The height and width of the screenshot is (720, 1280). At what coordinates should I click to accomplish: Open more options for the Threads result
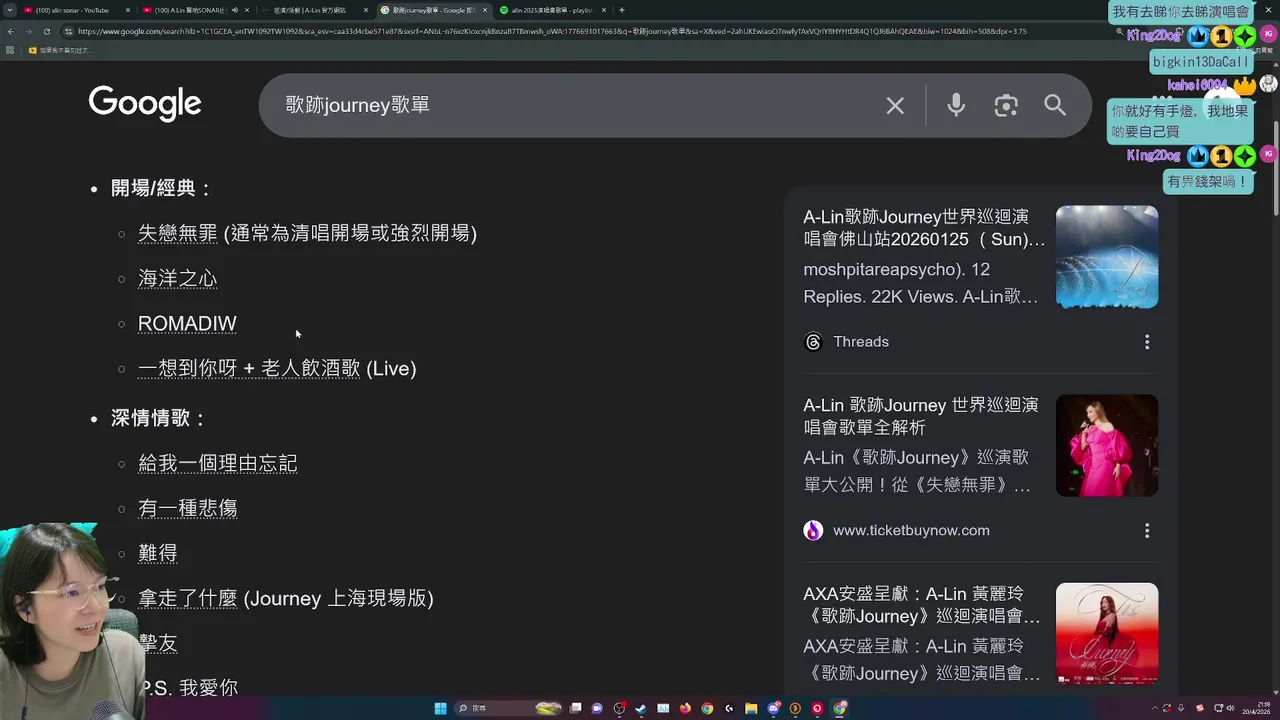pos(1147,342)
